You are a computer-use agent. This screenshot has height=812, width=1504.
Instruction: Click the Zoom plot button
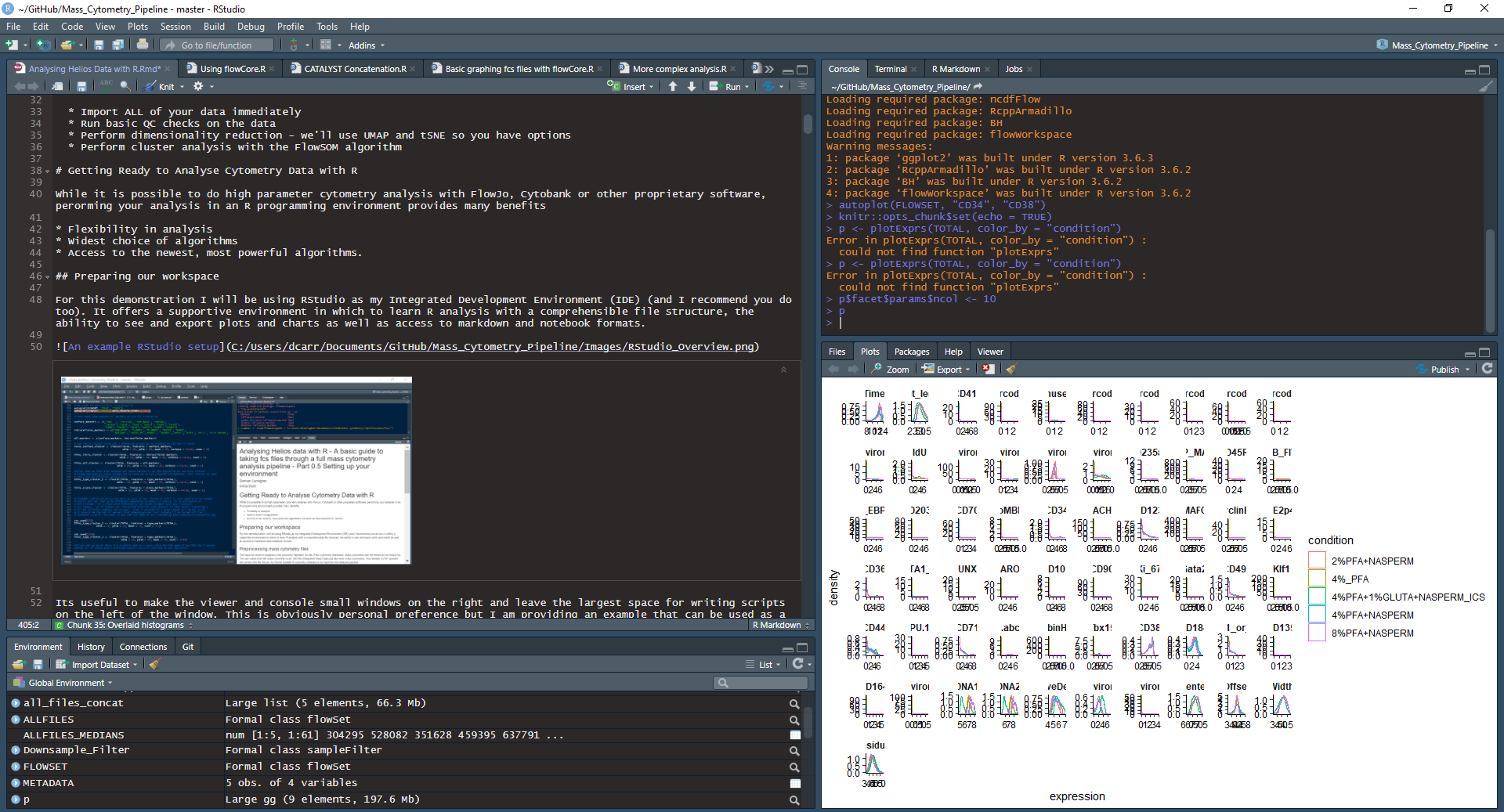891,369
